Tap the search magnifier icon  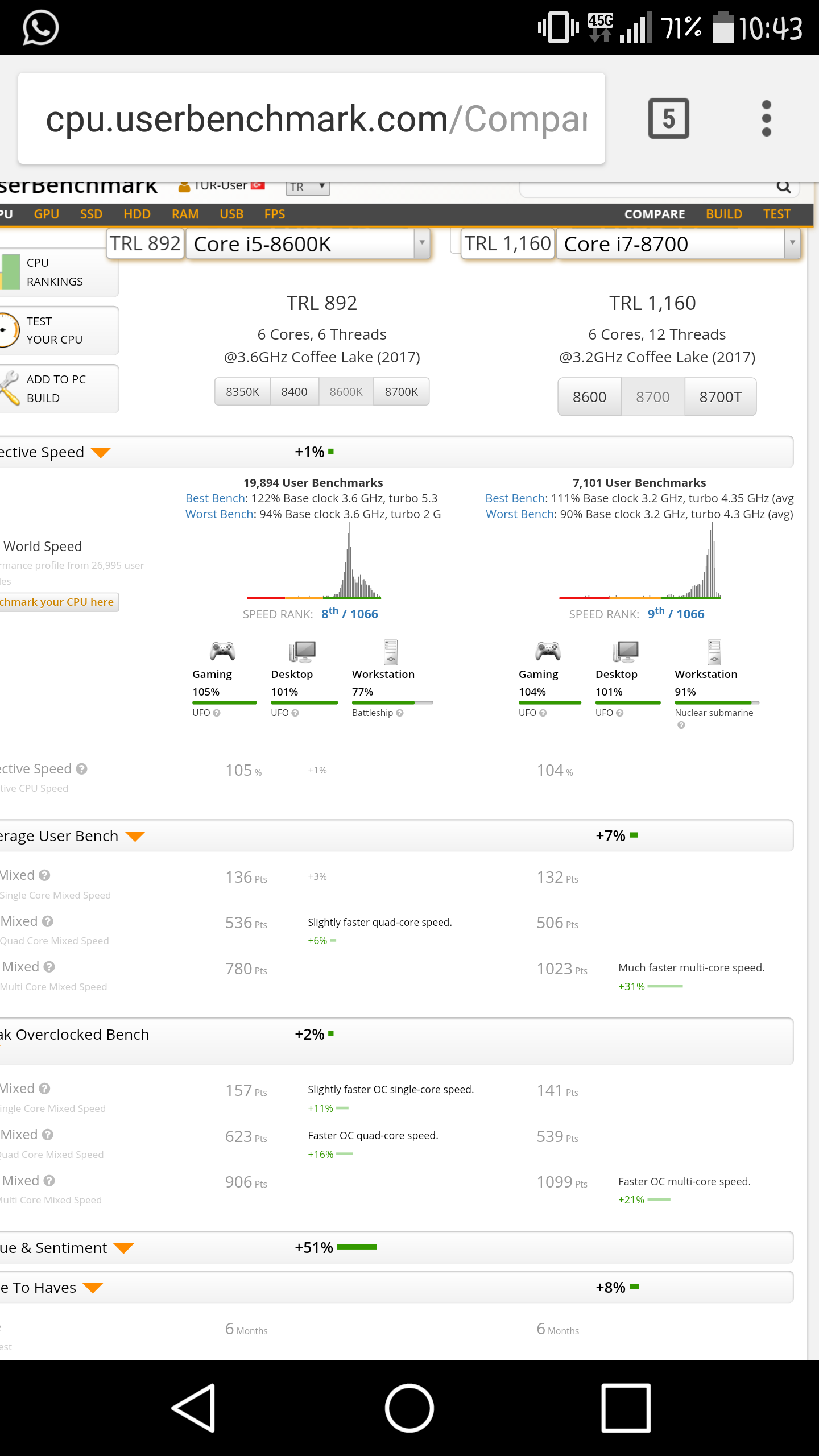[x=784, y=187]
